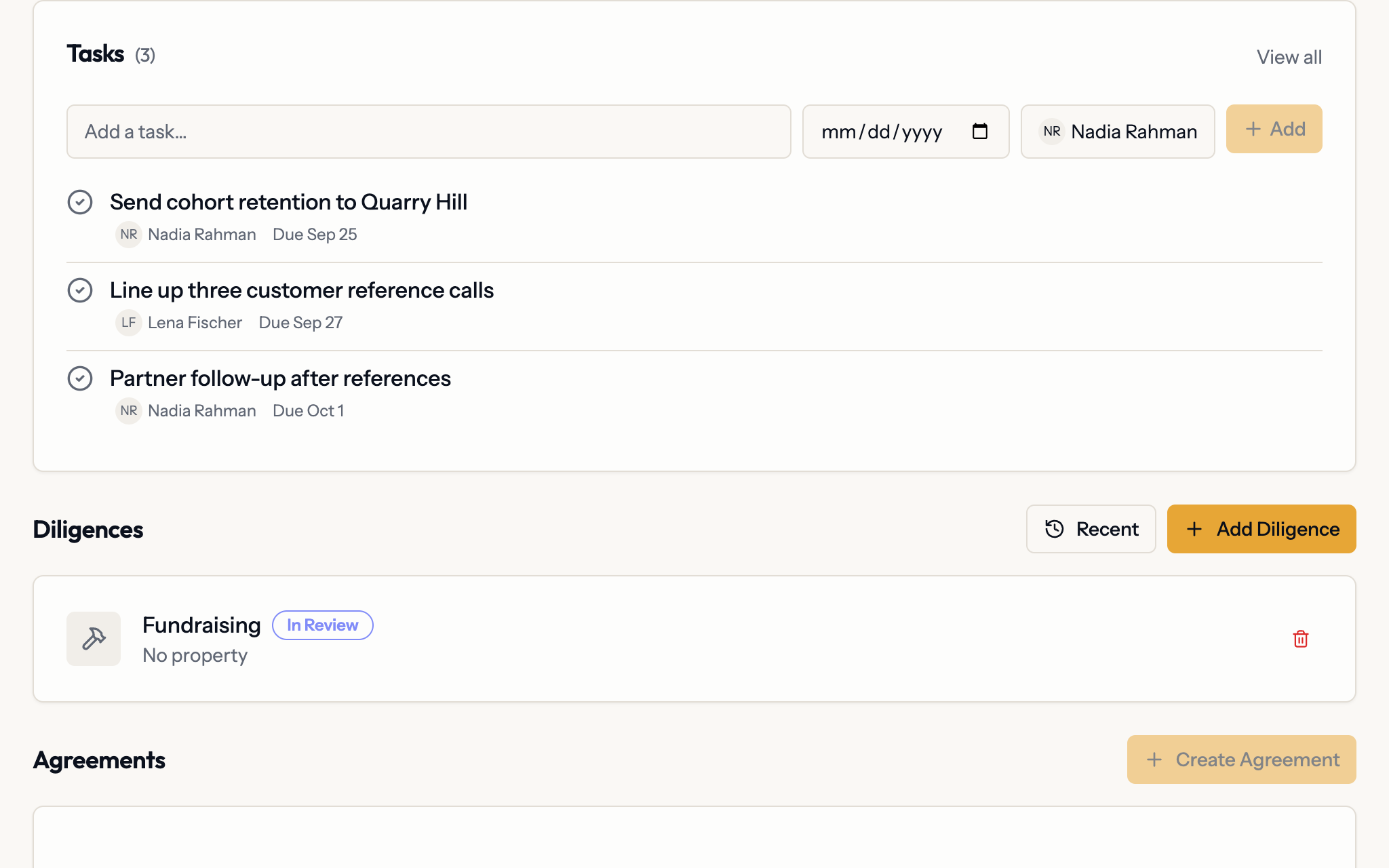Image resolution: width=1389 pixels, height=868 pixels.
Task: Open the Nadia Rahman assignee selector
Action: 1118,132
